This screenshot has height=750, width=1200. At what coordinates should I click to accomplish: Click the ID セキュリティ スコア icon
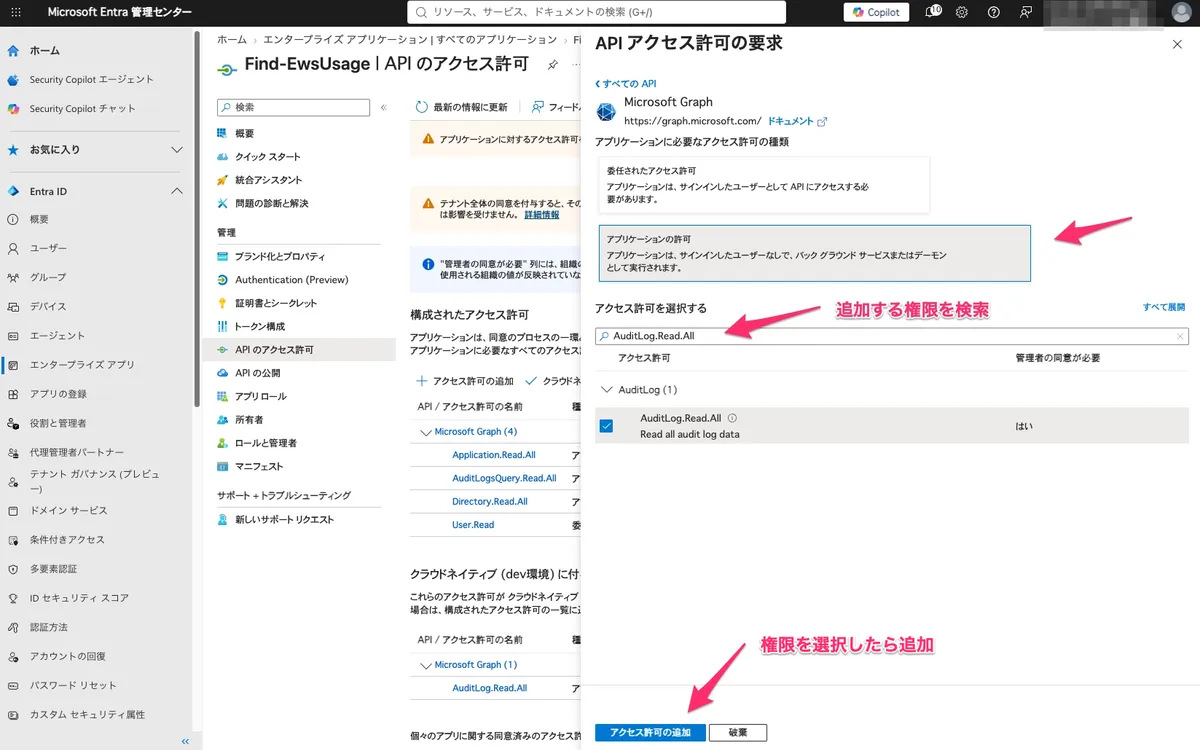pos(13,598)
